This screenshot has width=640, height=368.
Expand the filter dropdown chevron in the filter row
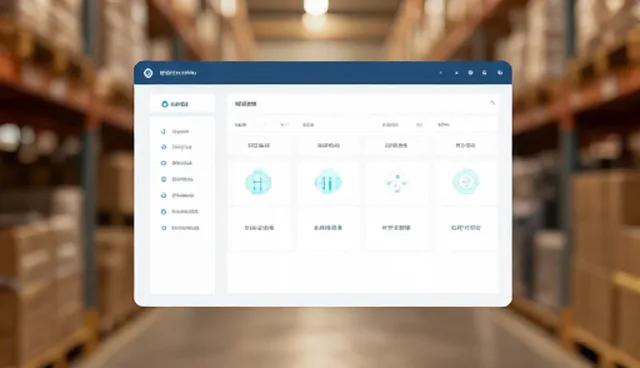pos(282,125)
